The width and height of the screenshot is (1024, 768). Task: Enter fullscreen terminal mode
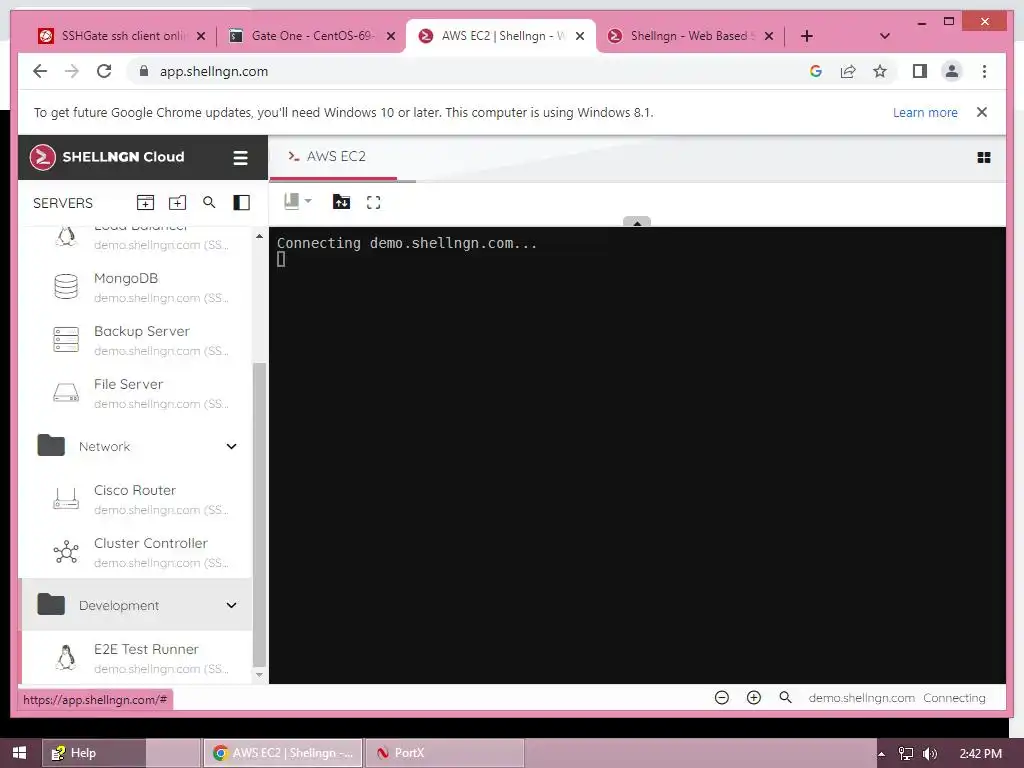(374, 202)
